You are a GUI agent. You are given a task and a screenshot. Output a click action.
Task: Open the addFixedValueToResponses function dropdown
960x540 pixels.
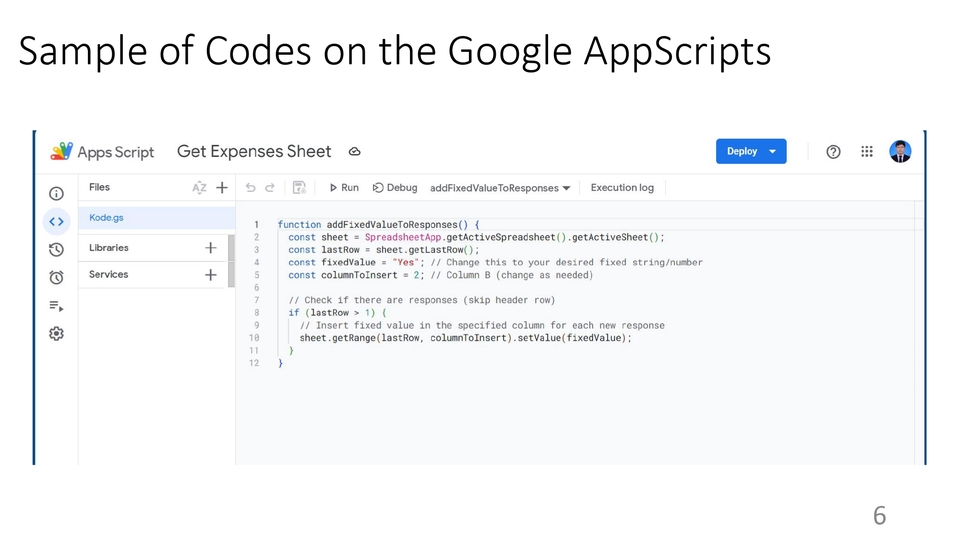click(500, 188)
